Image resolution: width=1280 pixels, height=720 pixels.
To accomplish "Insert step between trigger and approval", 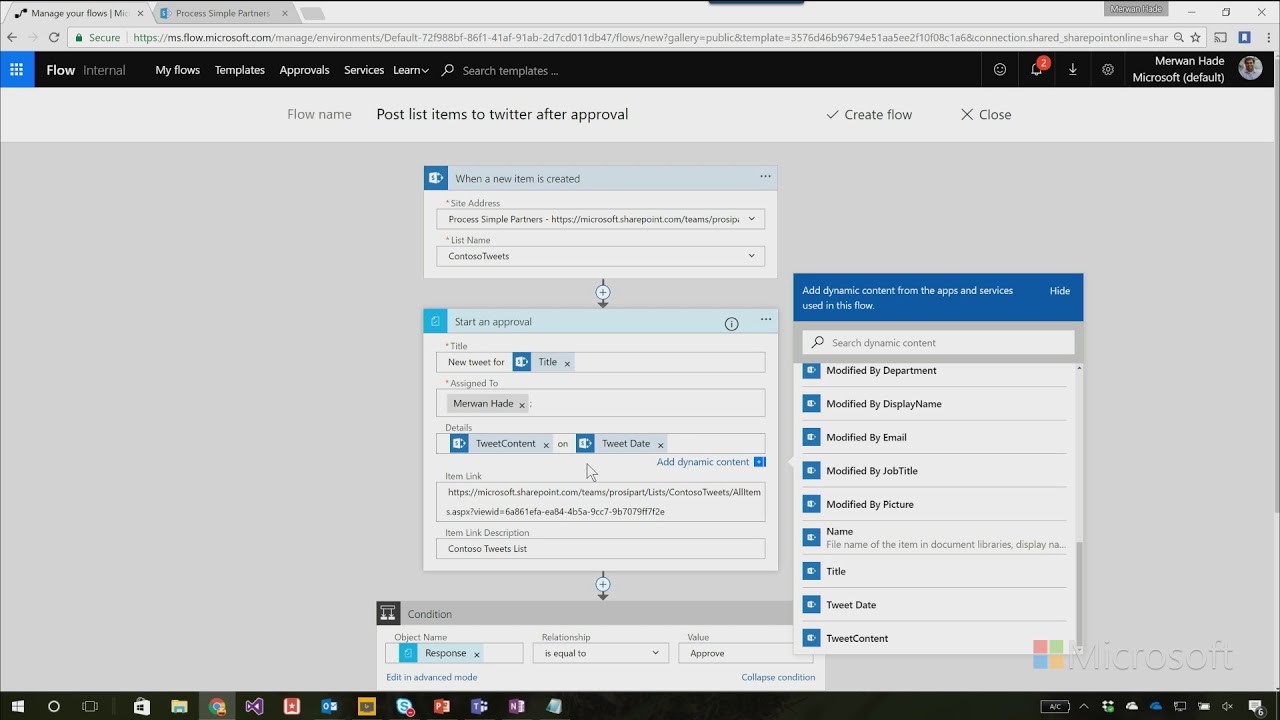I will (x=602, y=293).
